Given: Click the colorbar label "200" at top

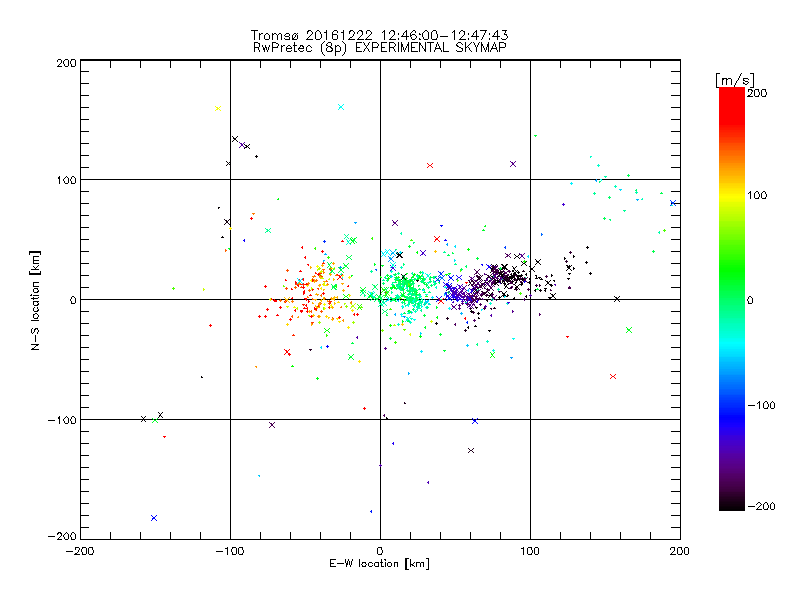Looking at the screenshot, I should coord(757,93).
